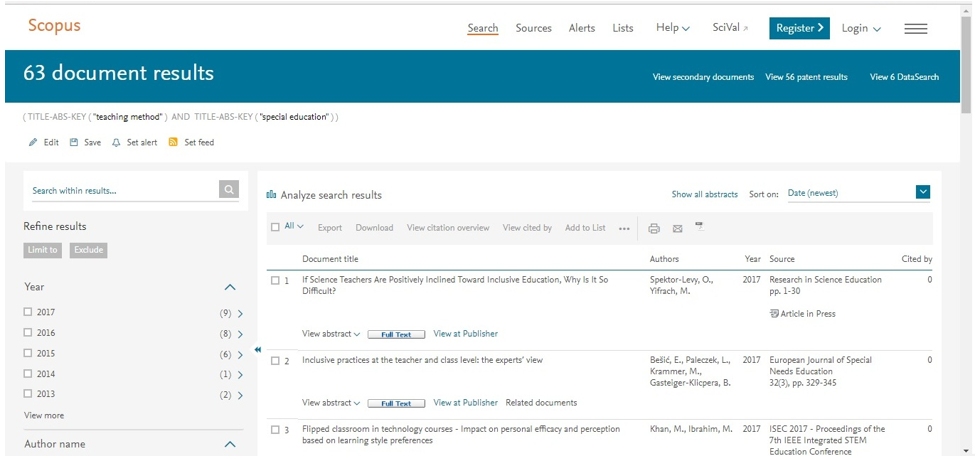Click the Set feed RSS icon
The width and height of the screenshot is (980, 459).
pyautogui.click(x=173, y=143)
